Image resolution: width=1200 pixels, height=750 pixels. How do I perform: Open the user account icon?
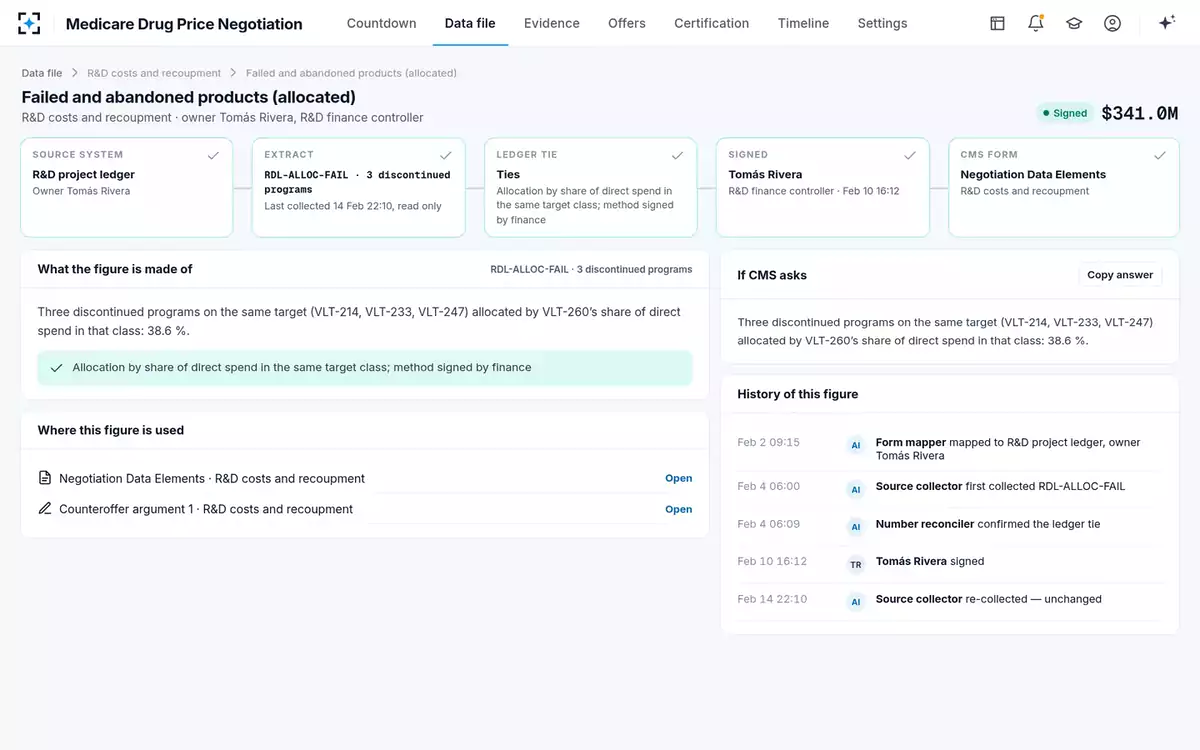pyautogui.click(x=1112, y=23)
